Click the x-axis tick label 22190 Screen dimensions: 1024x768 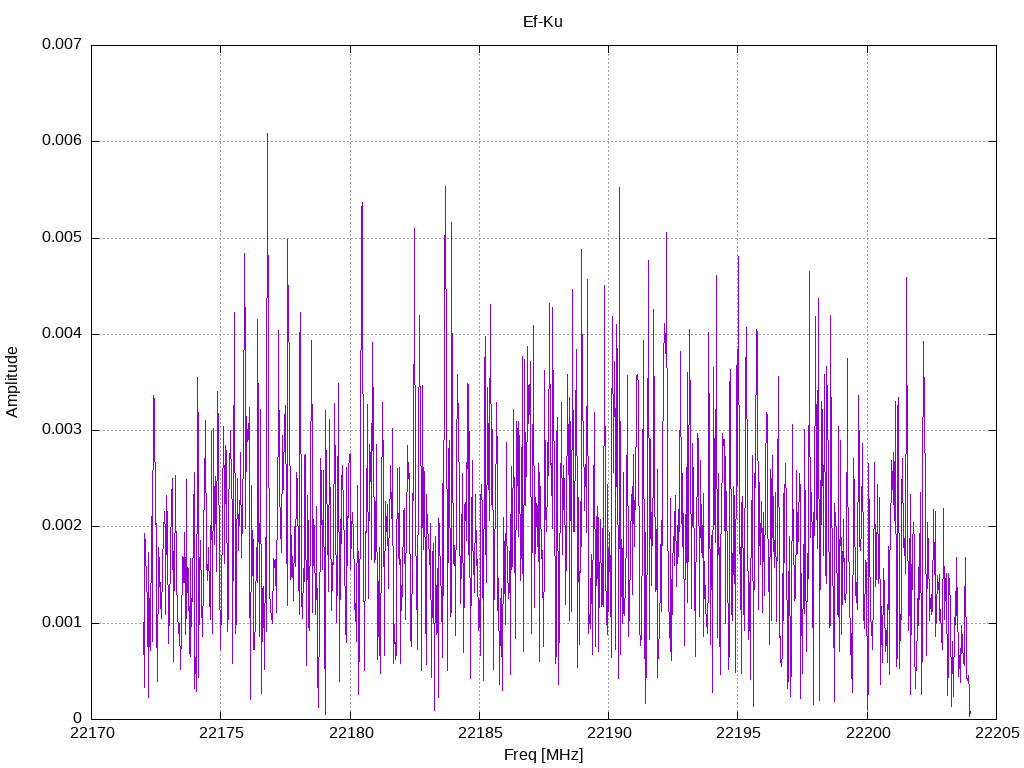pyautogui.click(x=609, y=733)
